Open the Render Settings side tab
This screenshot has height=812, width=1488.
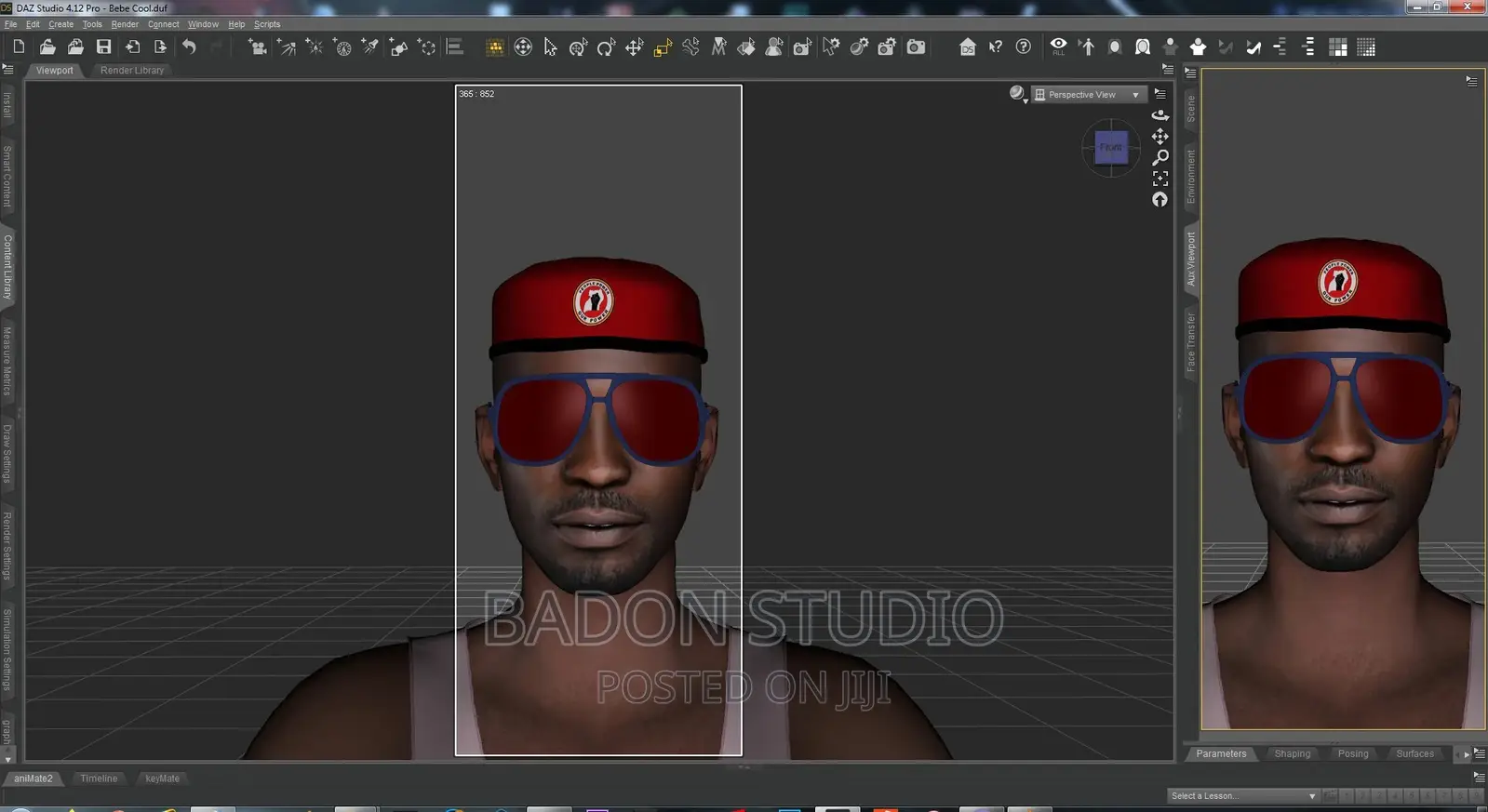pos(7,545)
